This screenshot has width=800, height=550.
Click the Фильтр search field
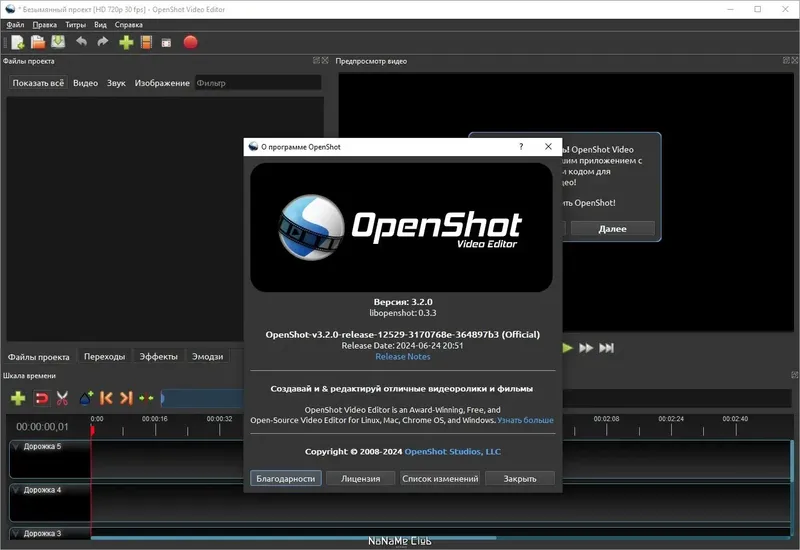[x=258, y=83]
